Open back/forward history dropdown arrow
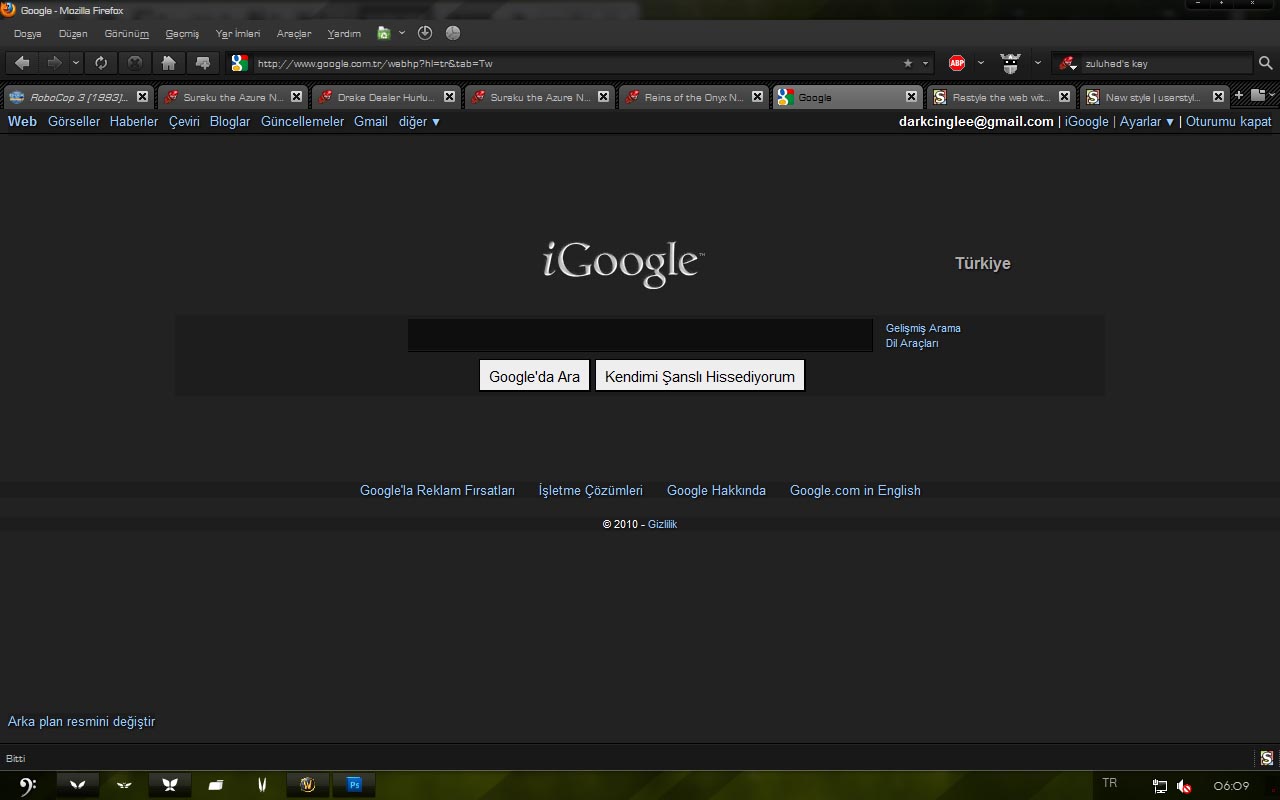Viewport: 1280px width, 800px height. [x=76, y=63]
